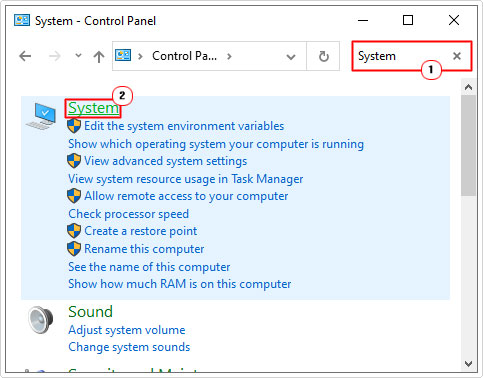Click the Control Panel icon in address bar

click(123, 55)
